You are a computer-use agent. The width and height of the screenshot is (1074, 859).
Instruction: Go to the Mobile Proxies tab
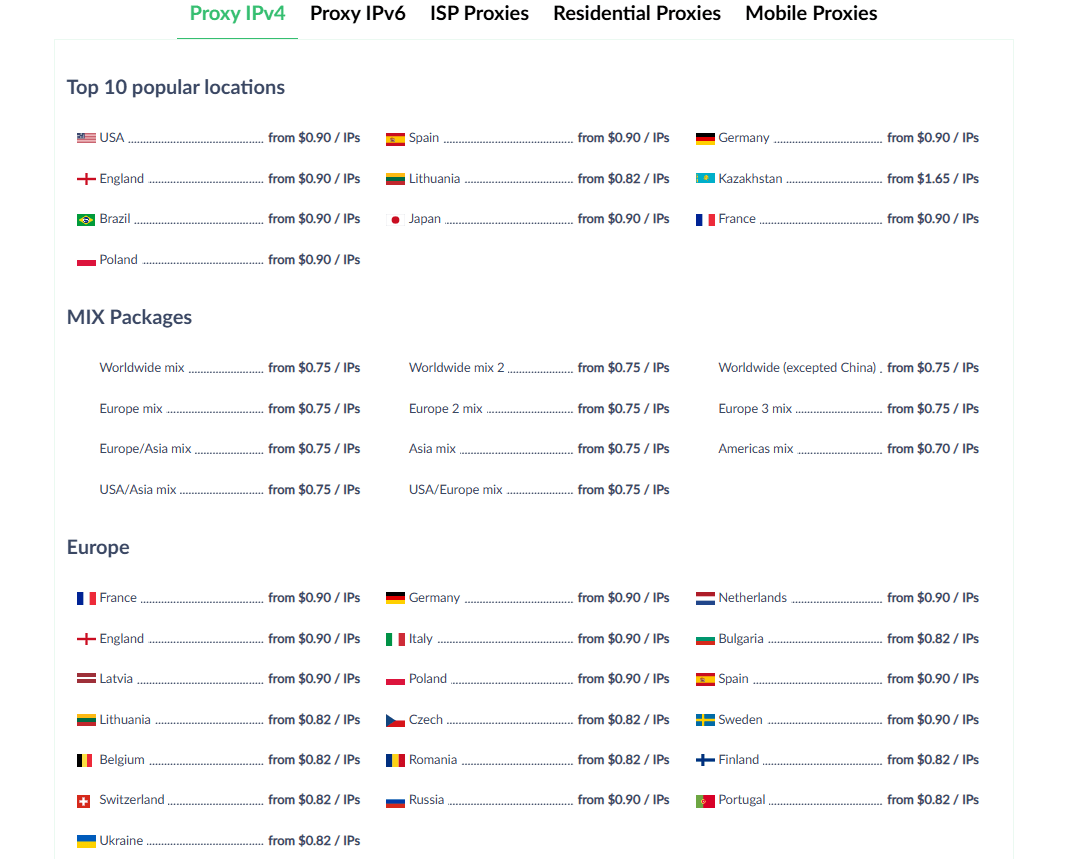[811, 14]
